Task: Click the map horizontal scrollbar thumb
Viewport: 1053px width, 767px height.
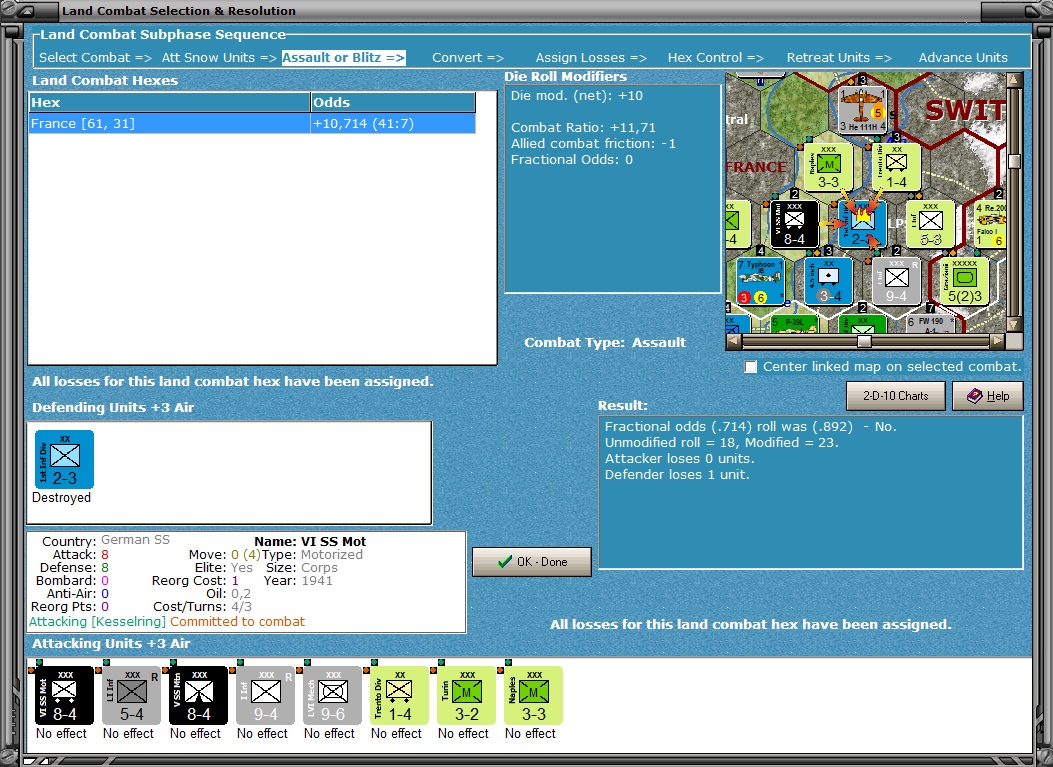Action: pyautogui.click(x=864, y=342)
